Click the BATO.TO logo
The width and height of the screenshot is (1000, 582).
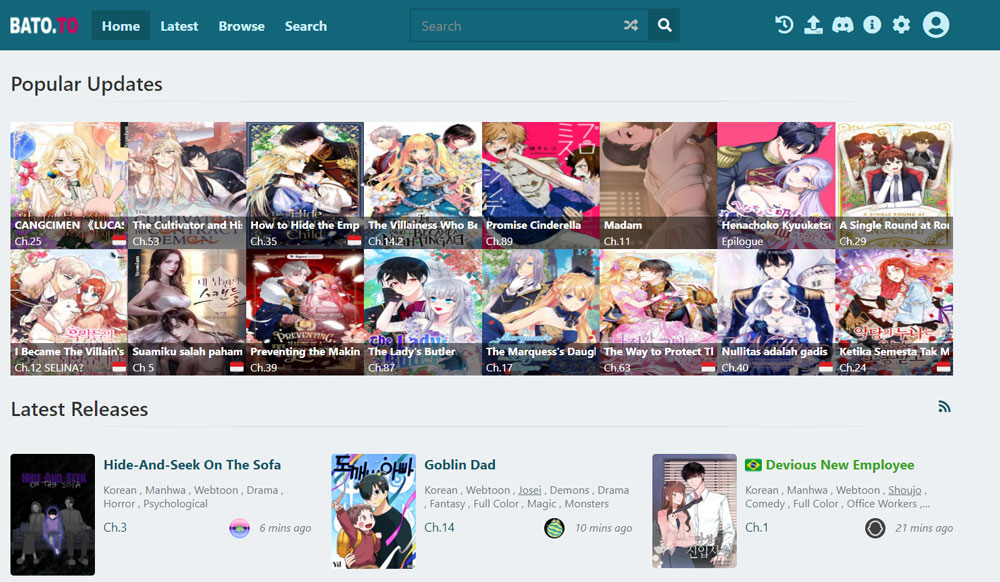pos(44,25)
